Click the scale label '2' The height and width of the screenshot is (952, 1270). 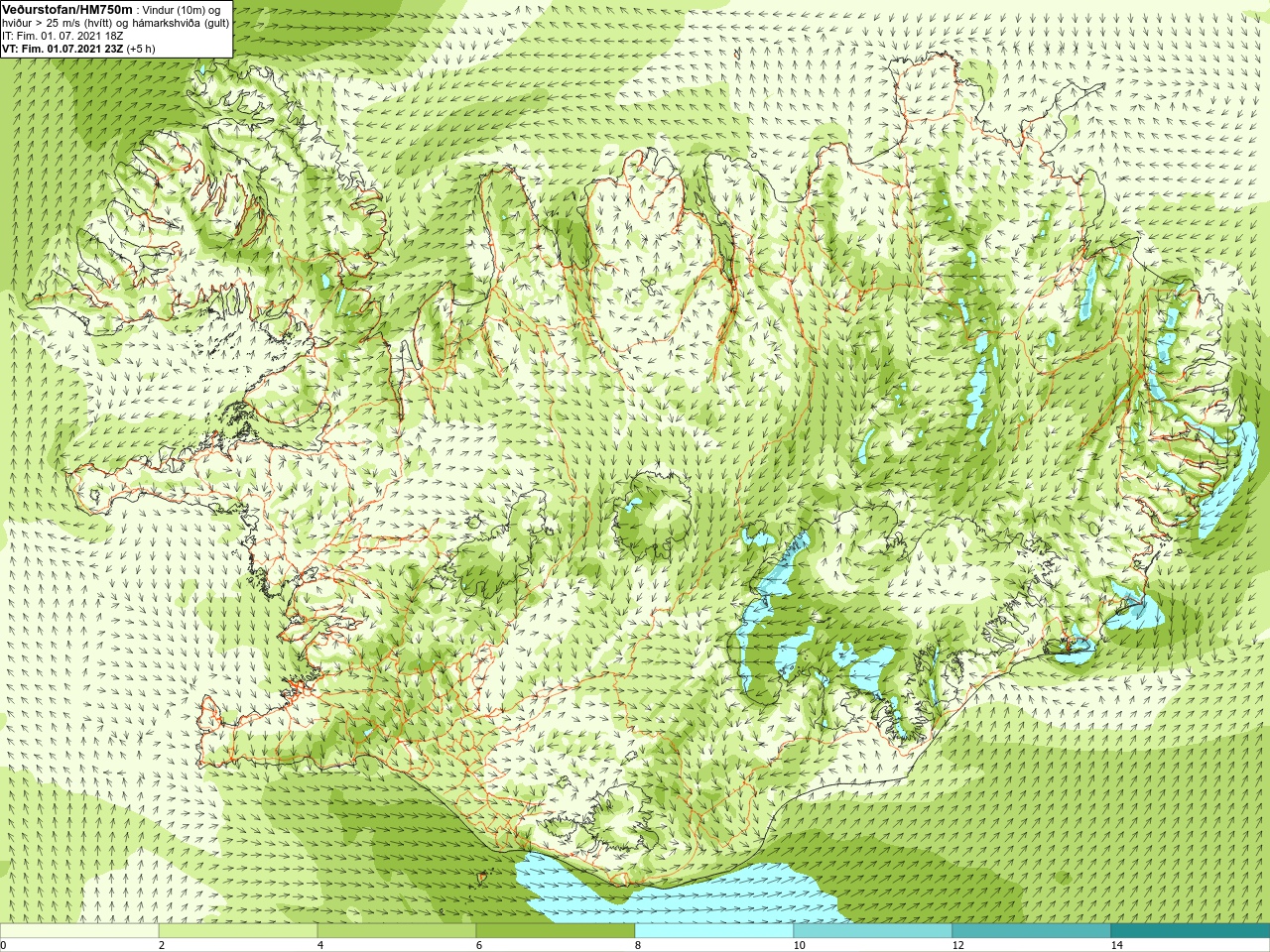(x=162, y=945)
